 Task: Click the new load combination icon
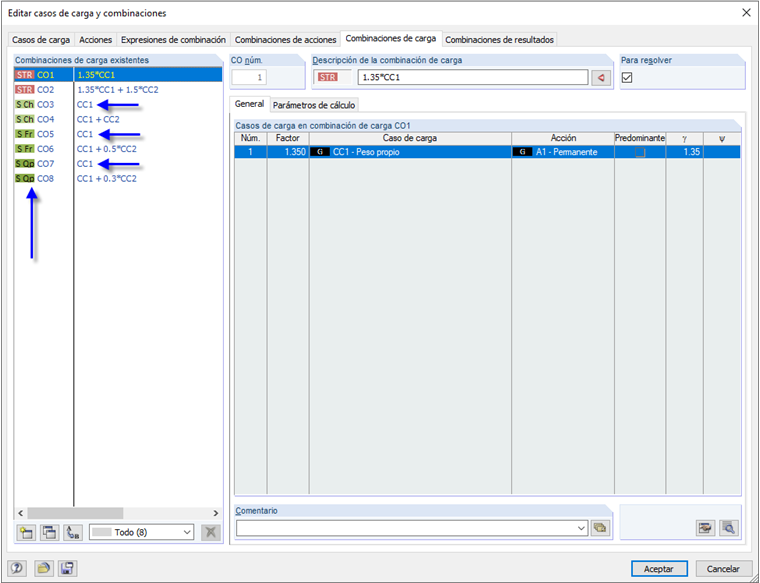26,532
